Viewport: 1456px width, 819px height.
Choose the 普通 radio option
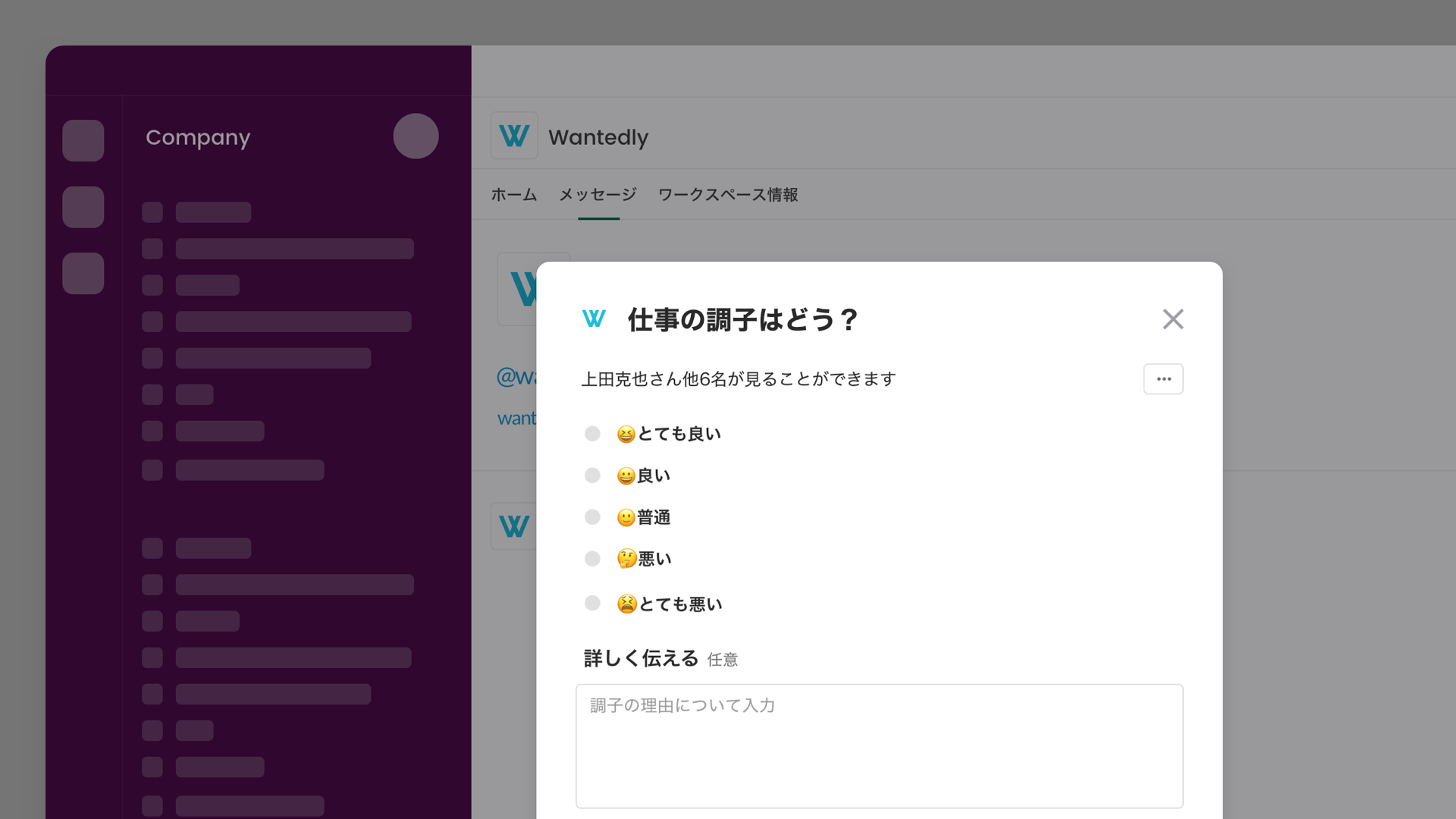click(592, 516)
